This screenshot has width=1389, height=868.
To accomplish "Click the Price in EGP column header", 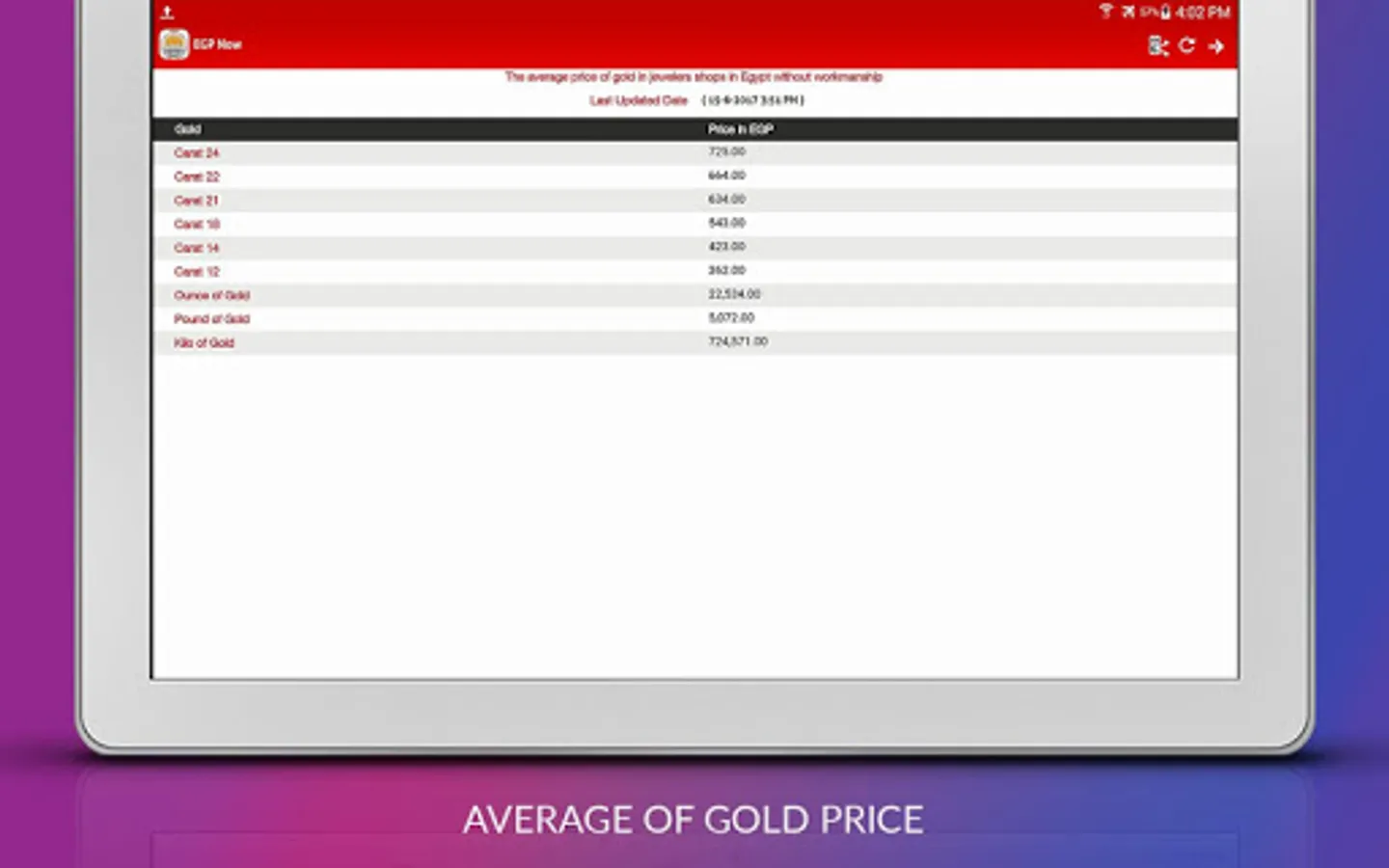I will [741, 129].
